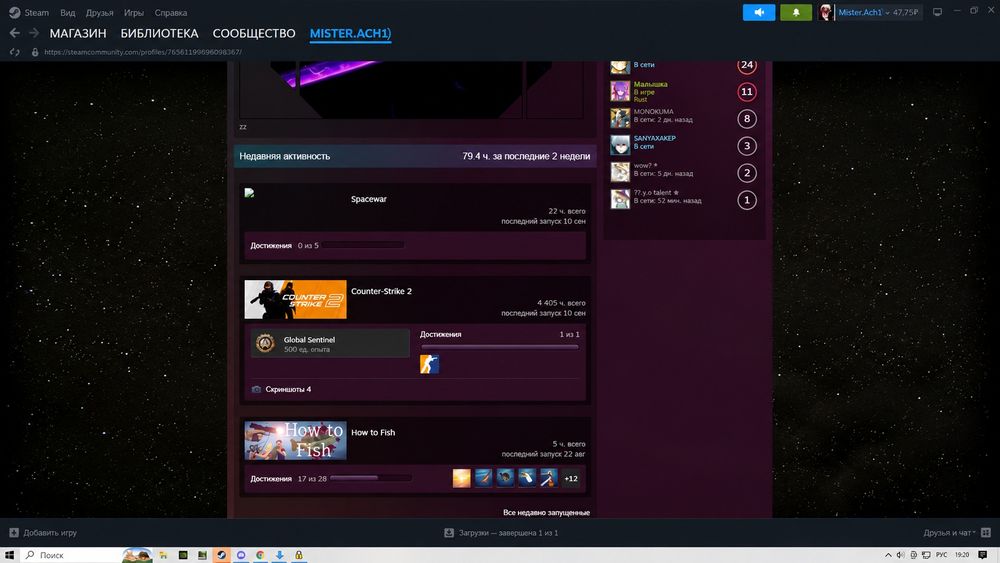Open the Игры menu
Viewport: 1000px width, 563px height.
coord(134,13)
